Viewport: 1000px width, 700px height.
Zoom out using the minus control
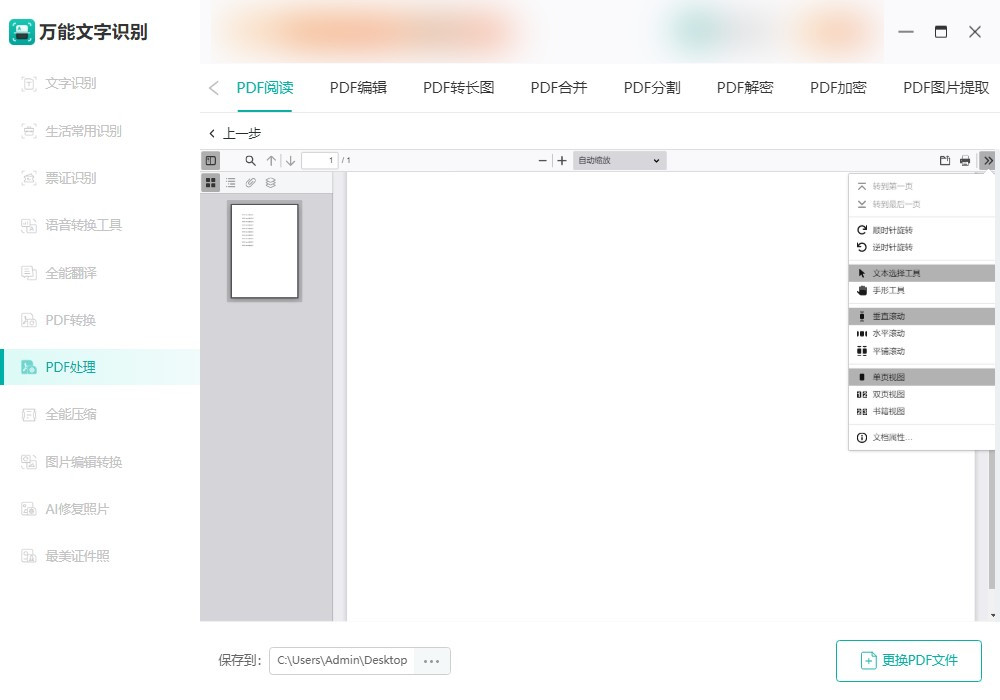tap(542, 160)
